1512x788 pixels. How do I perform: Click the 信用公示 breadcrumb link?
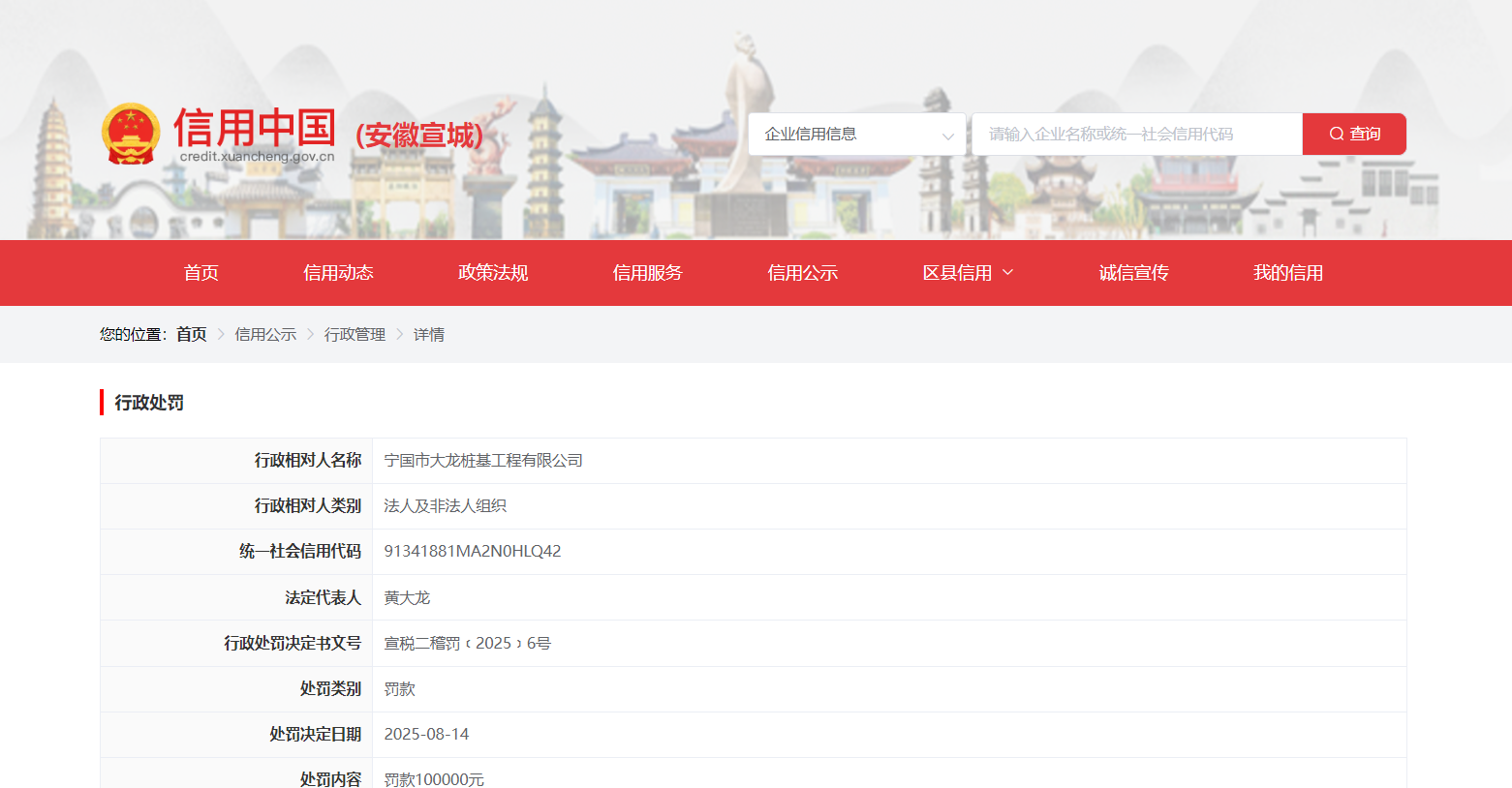[x=265, y=334]
